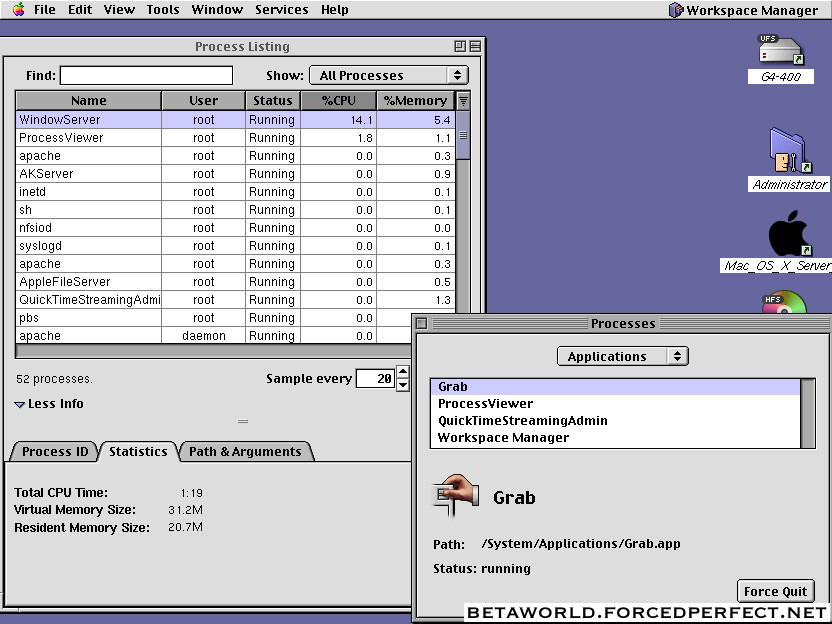
Task: Increase the sample interval with up arrow
Action: [x=403, y=372]
